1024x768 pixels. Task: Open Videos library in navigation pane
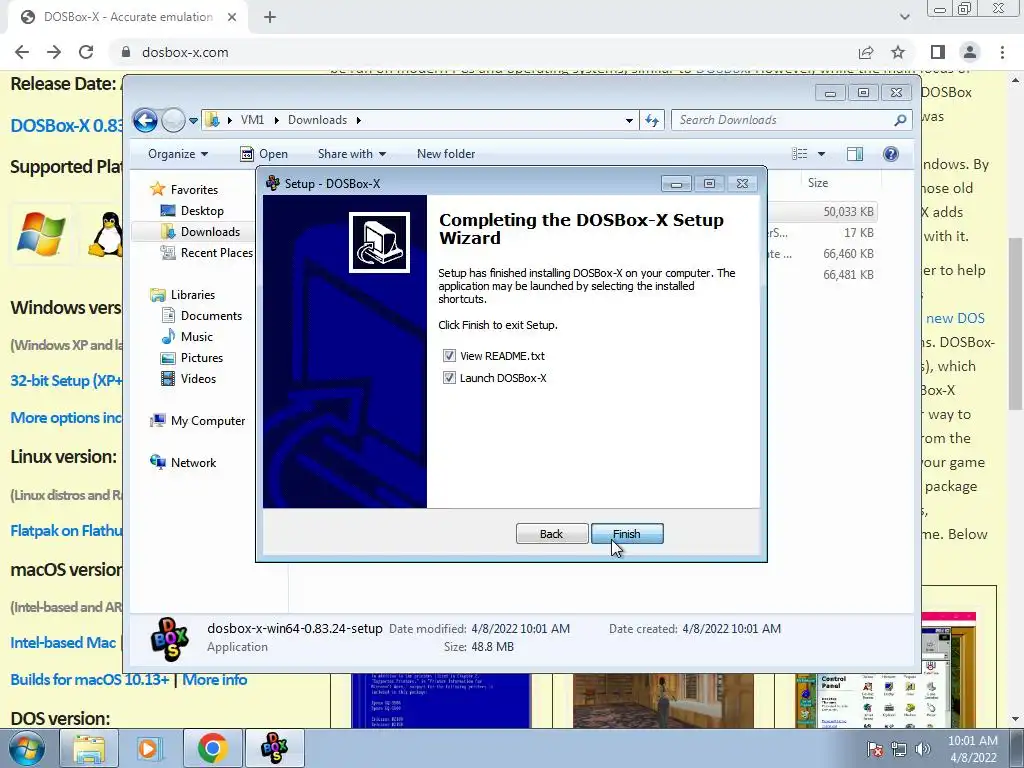198,379
